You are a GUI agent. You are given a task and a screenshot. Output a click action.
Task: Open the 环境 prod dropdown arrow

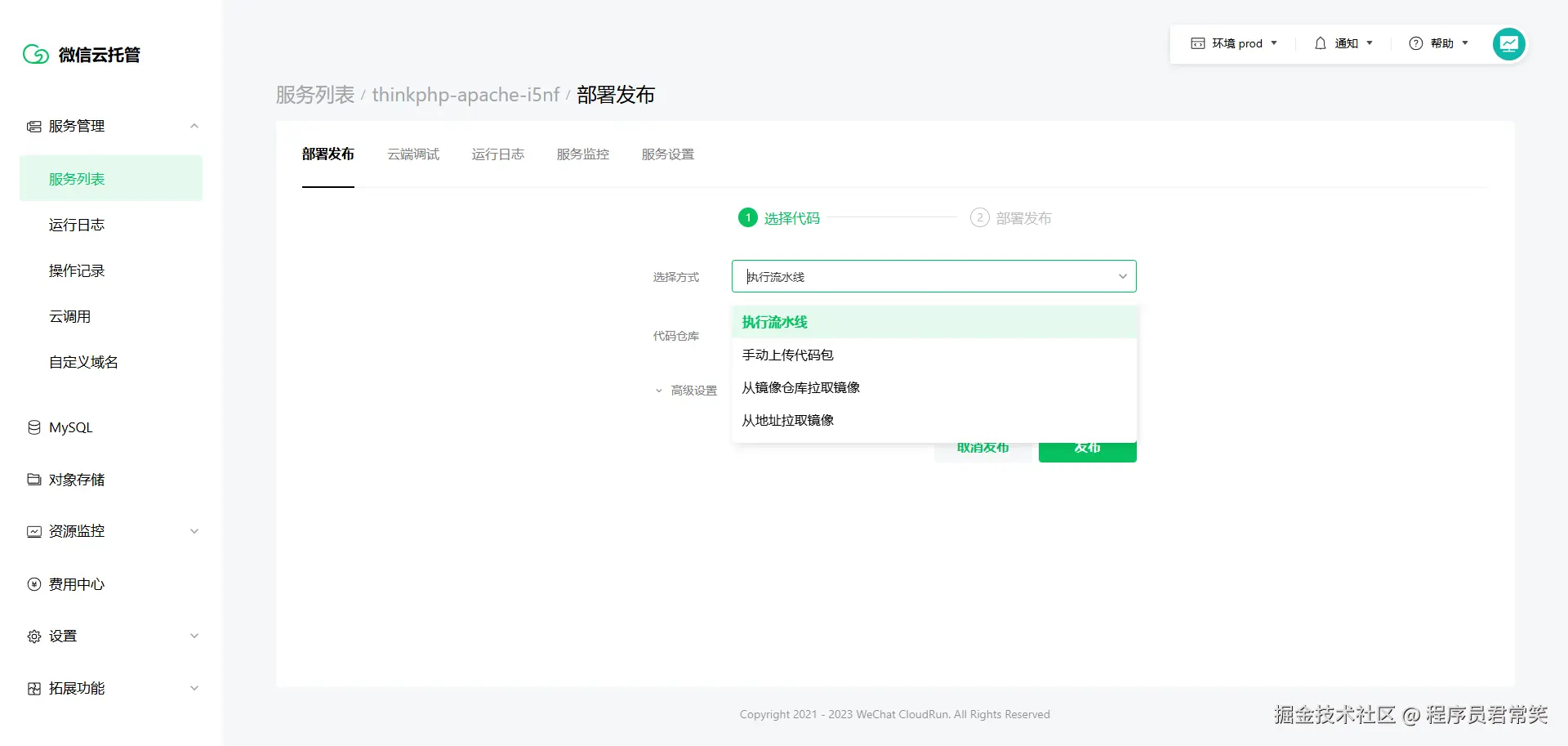1274,43
